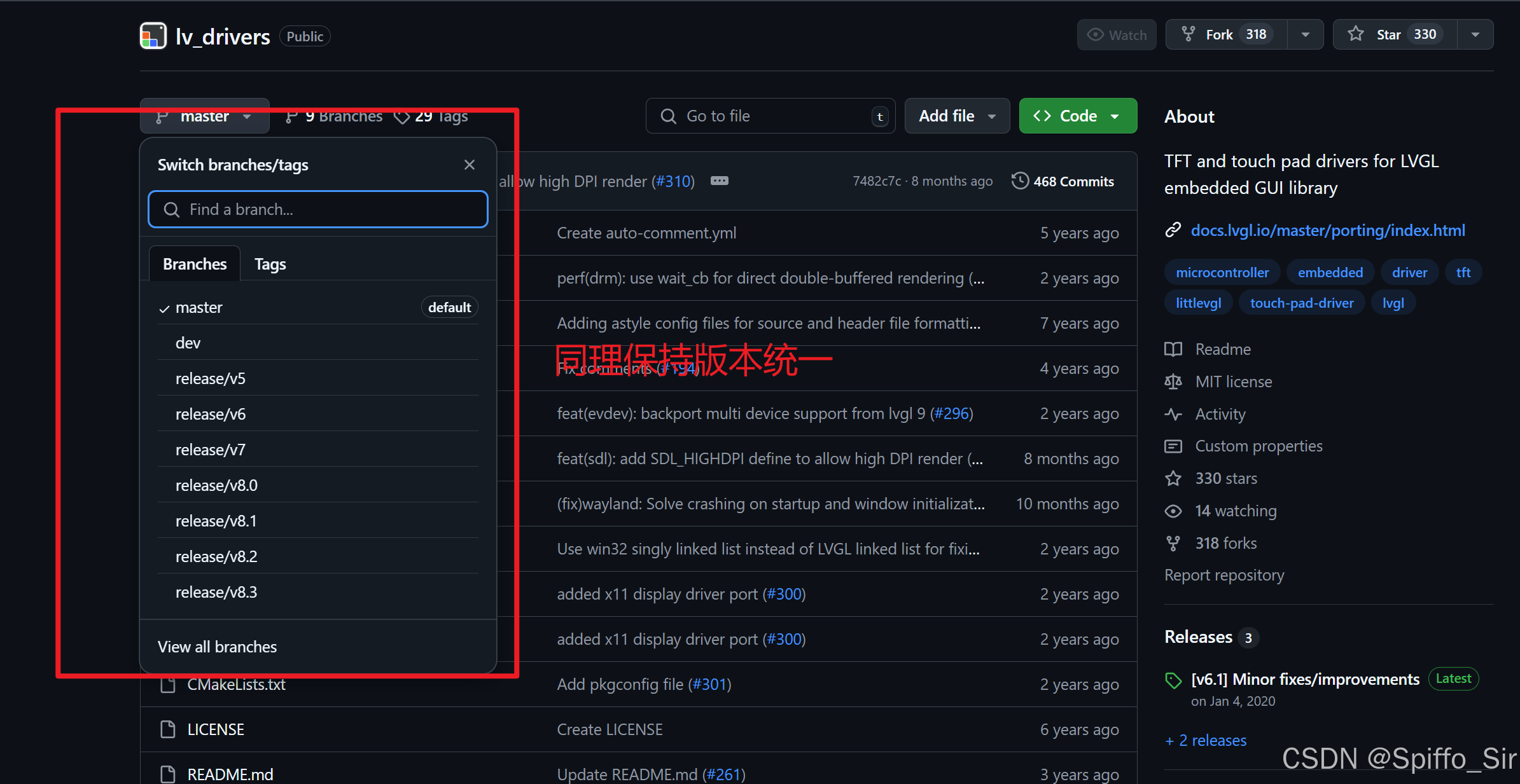Open the README.md file
Viewport: 1520px width, 784px height.
(230, 774)
